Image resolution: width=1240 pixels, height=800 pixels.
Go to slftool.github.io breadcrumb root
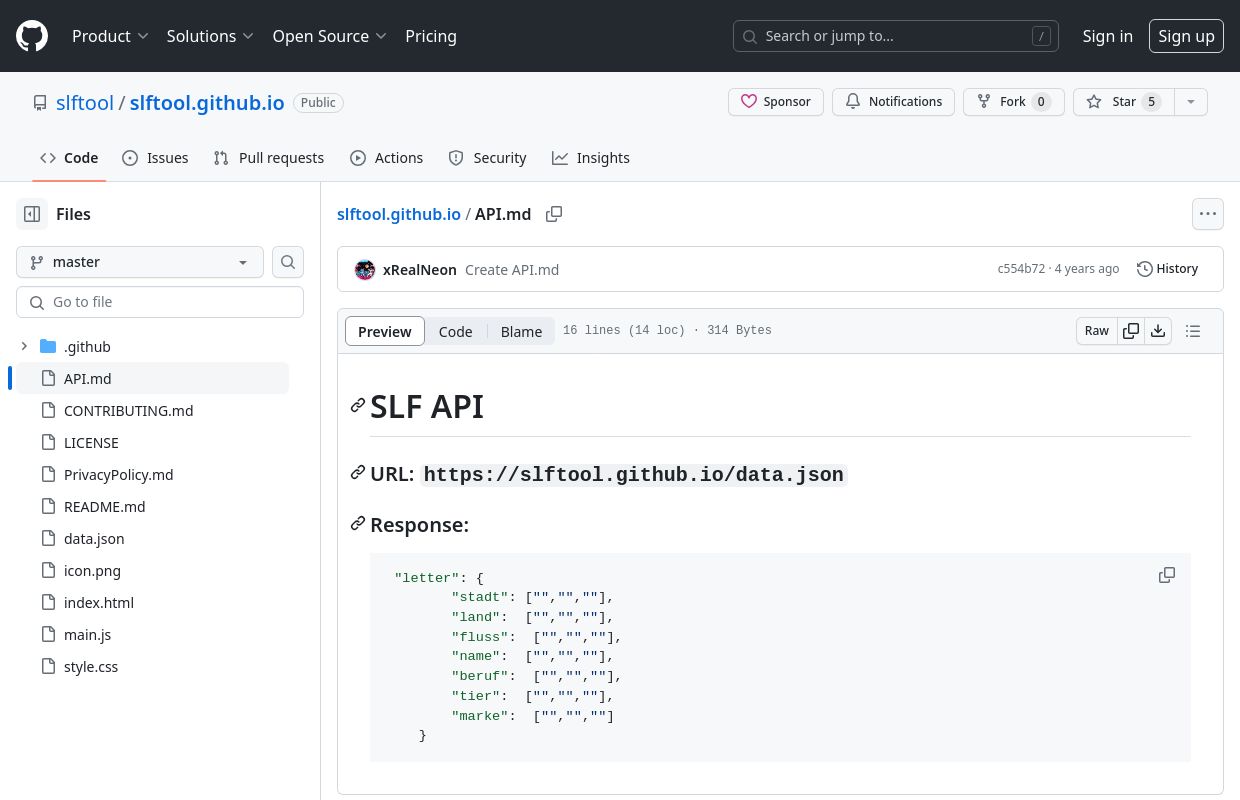coord(399,214)
